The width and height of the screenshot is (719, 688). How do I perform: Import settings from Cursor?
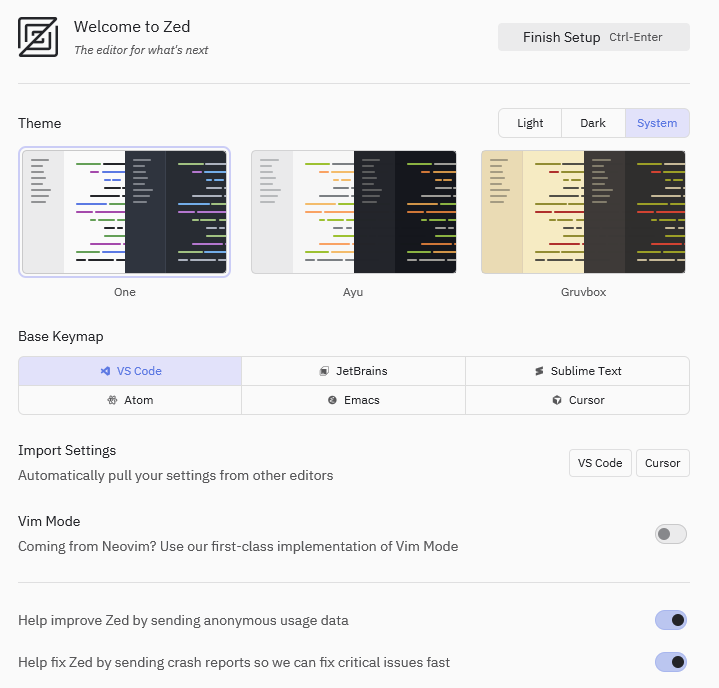point(662,463)
